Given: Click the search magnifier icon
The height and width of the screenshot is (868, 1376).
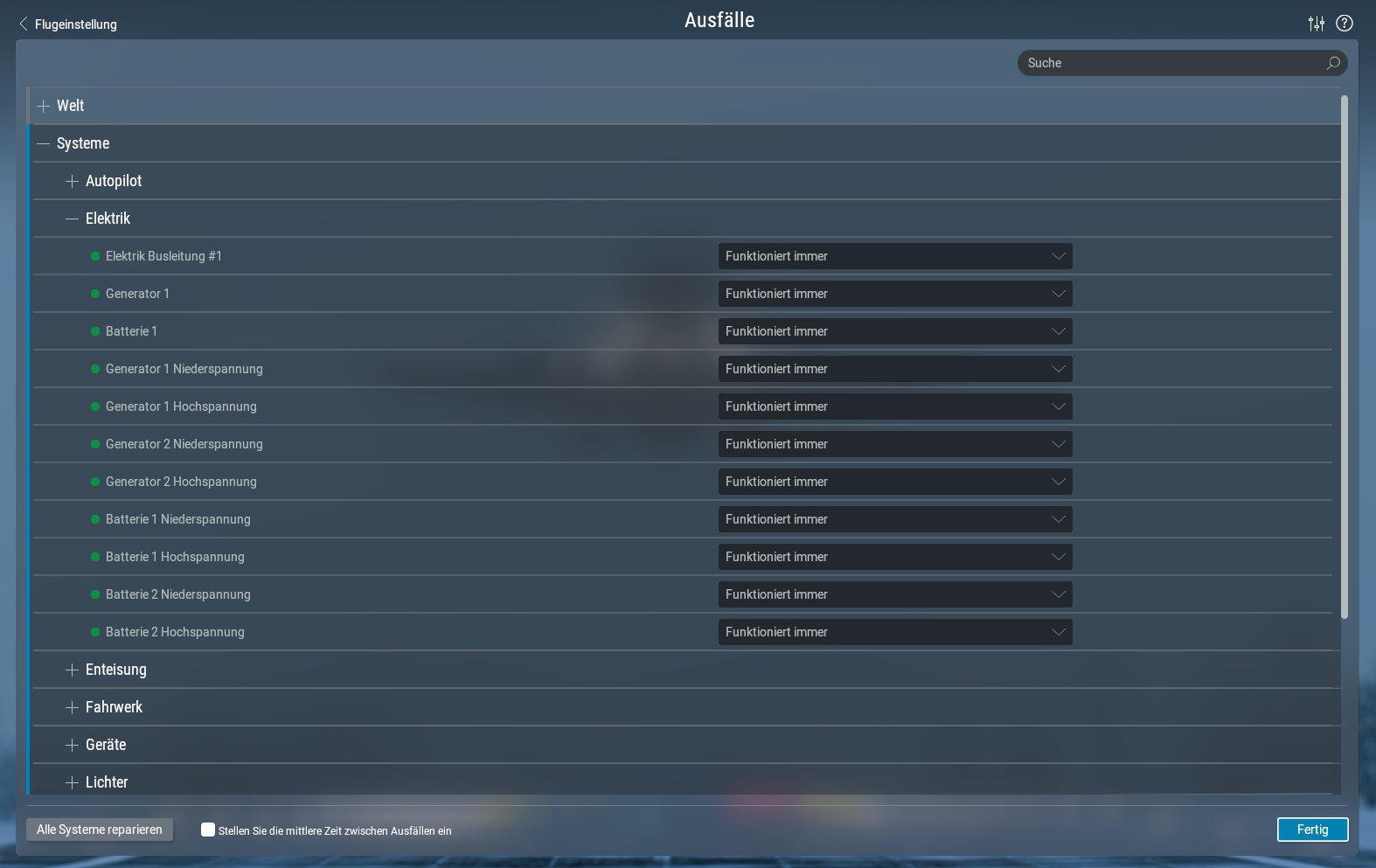Looking at the screenshot, I should click(x=1332, y=63).
